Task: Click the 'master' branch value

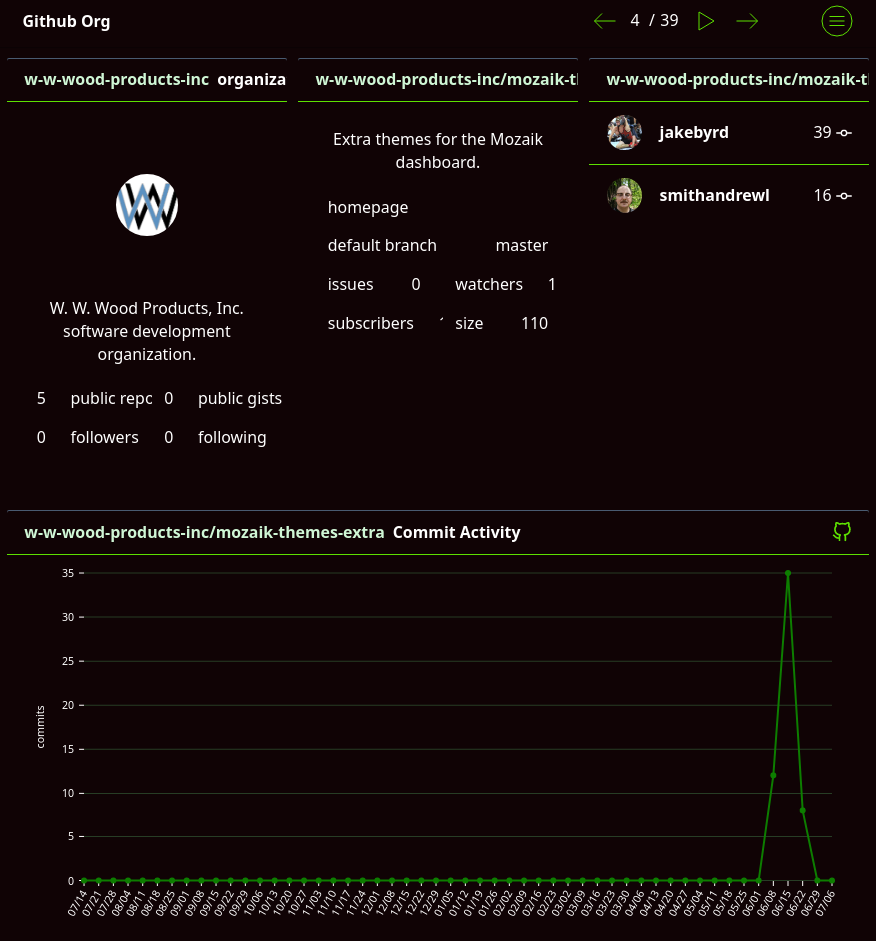Action: coord(521,245)
